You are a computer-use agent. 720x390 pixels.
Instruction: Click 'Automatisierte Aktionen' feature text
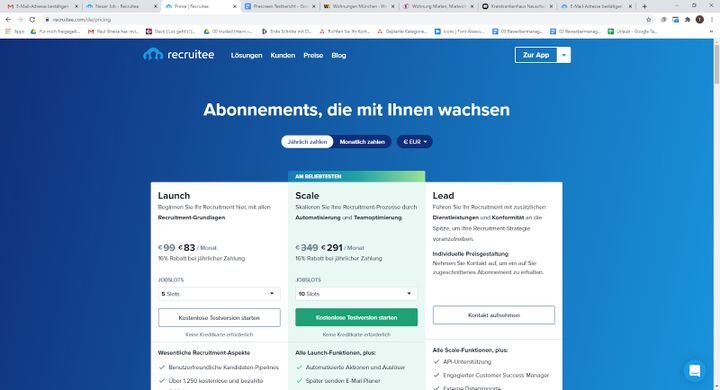coord(355,367)
